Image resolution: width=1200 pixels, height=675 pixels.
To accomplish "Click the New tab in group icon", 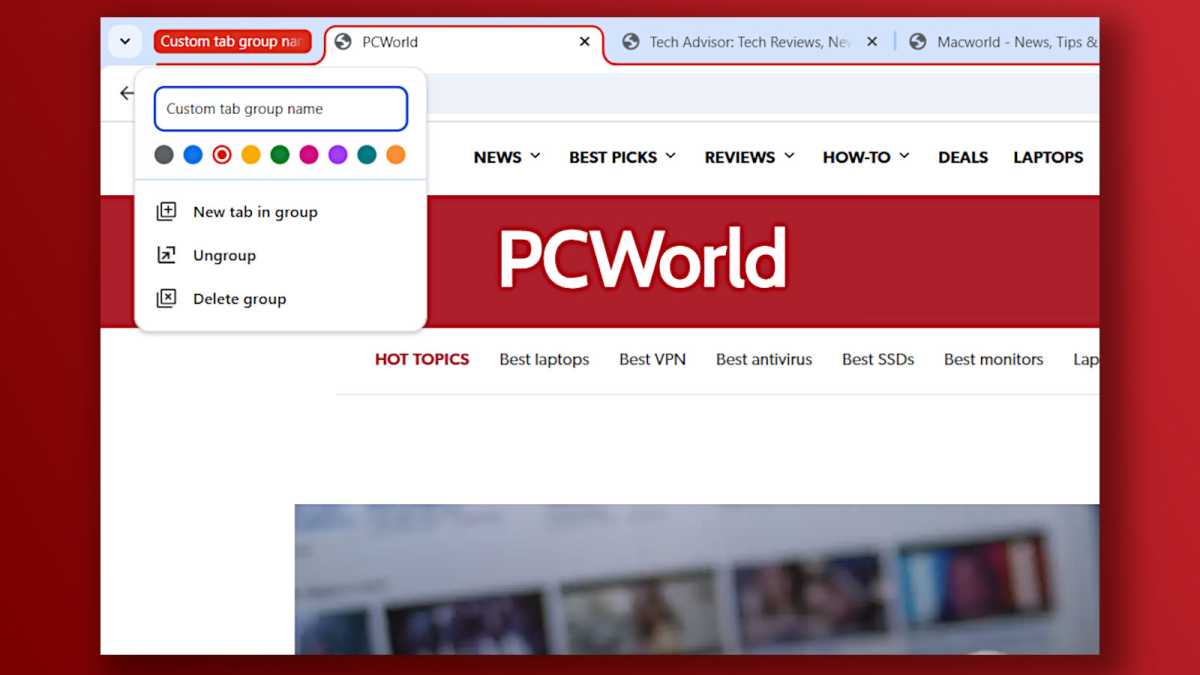I will click(166, 211).
